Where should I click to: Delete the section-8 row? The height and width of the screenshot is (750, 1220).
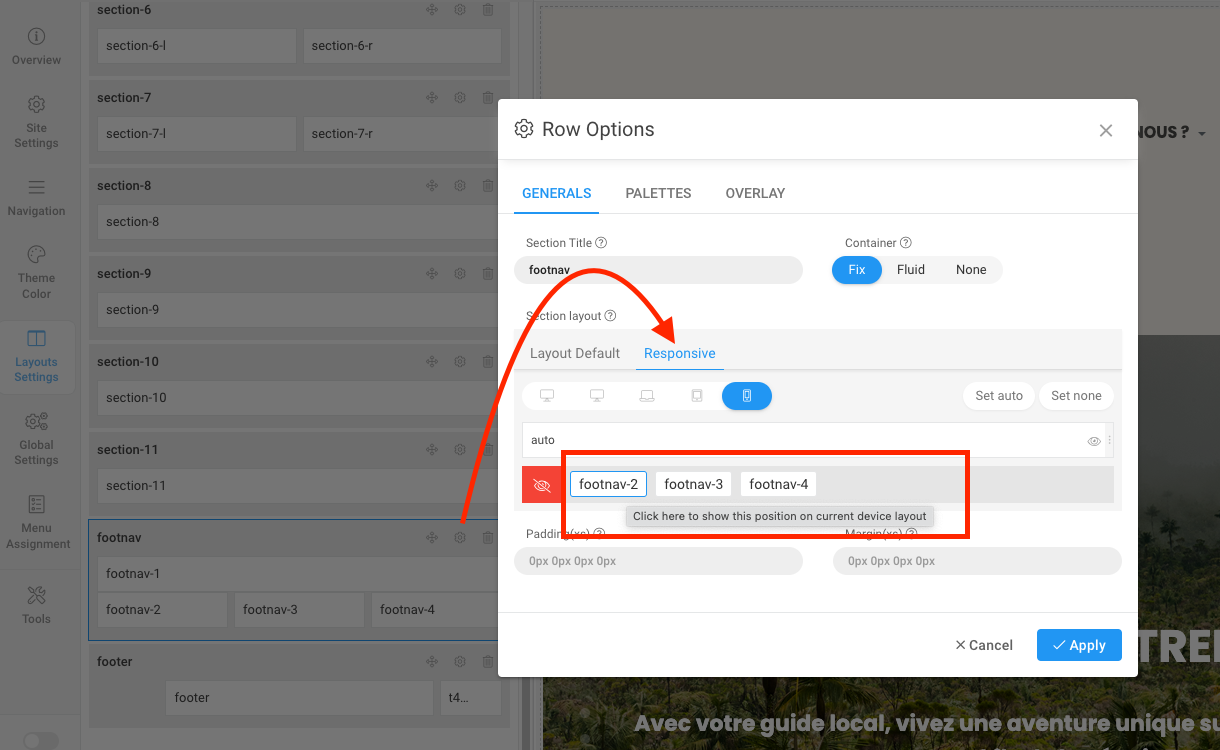488,186
